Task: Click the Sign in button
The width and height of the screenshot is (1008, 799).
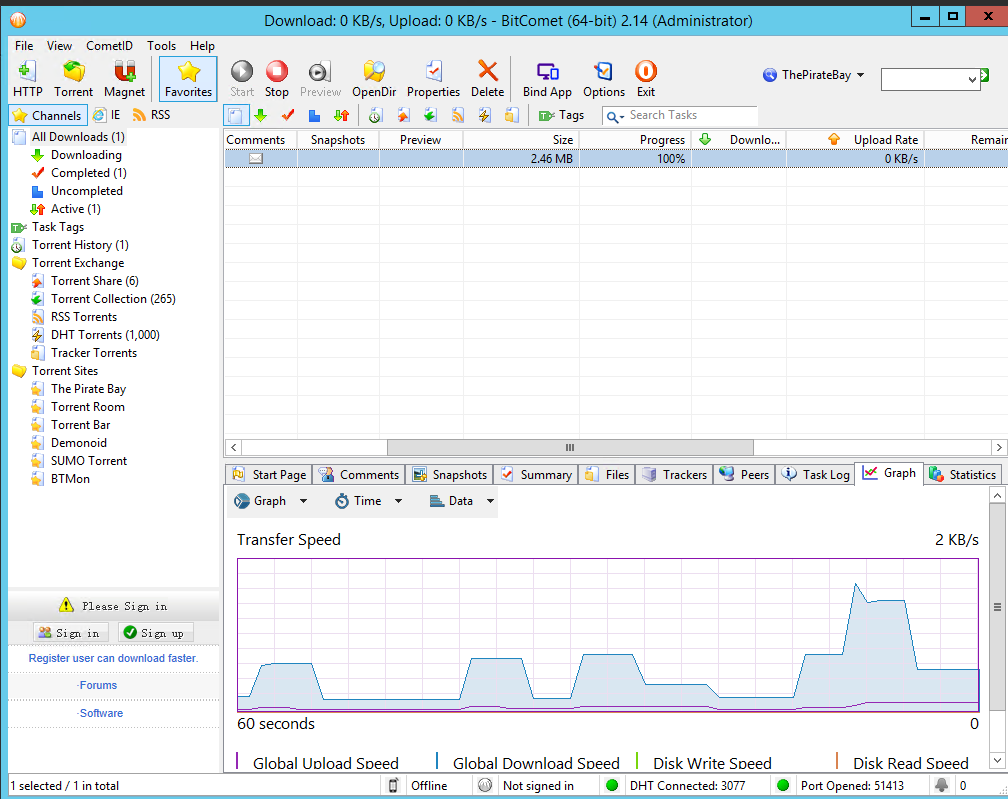Action: (71, 633)
